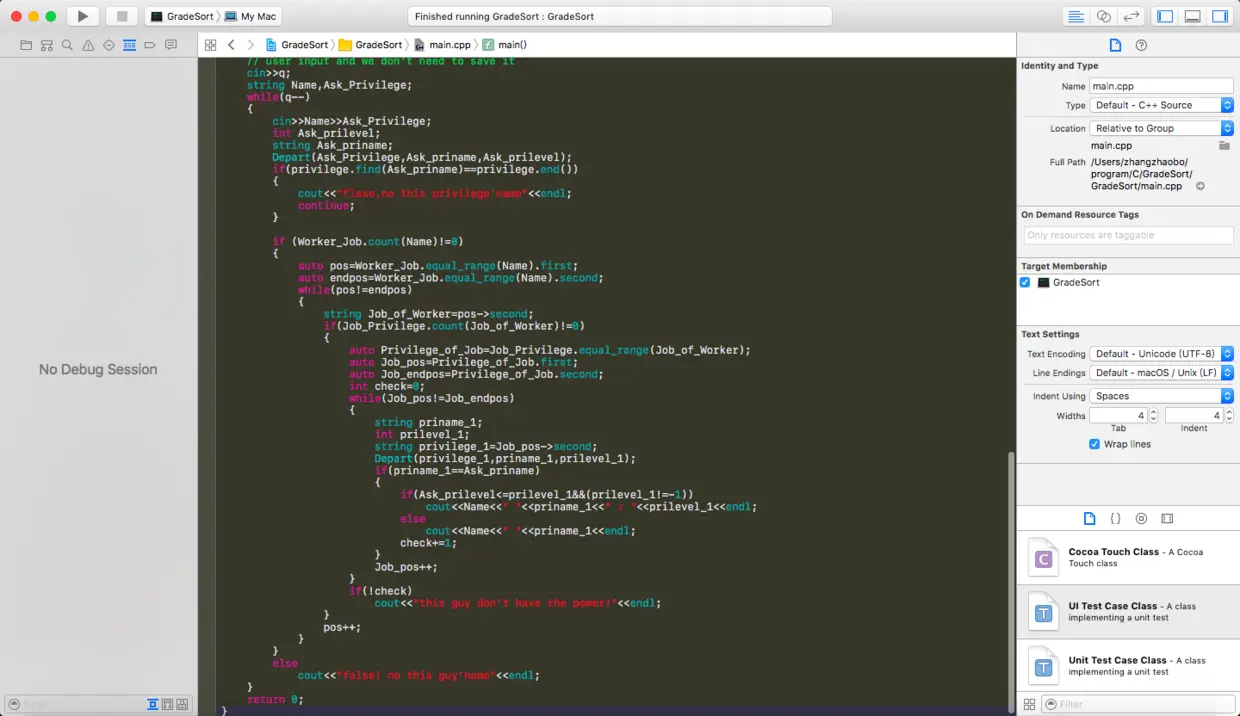Select main() function in jump bar

(x=505, y=45)
